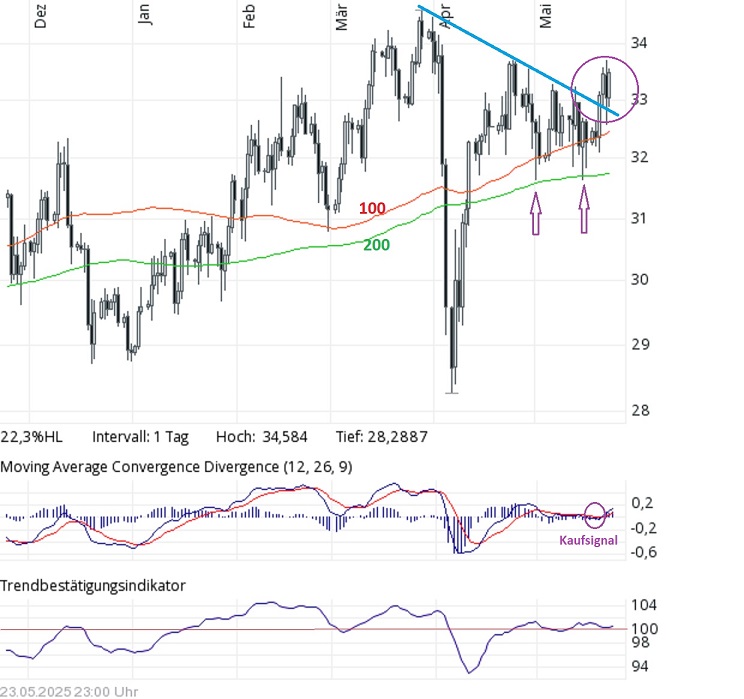Click the blue downtrend line
Viewport: 744px width, 699px height.
[x=518, y=60]
